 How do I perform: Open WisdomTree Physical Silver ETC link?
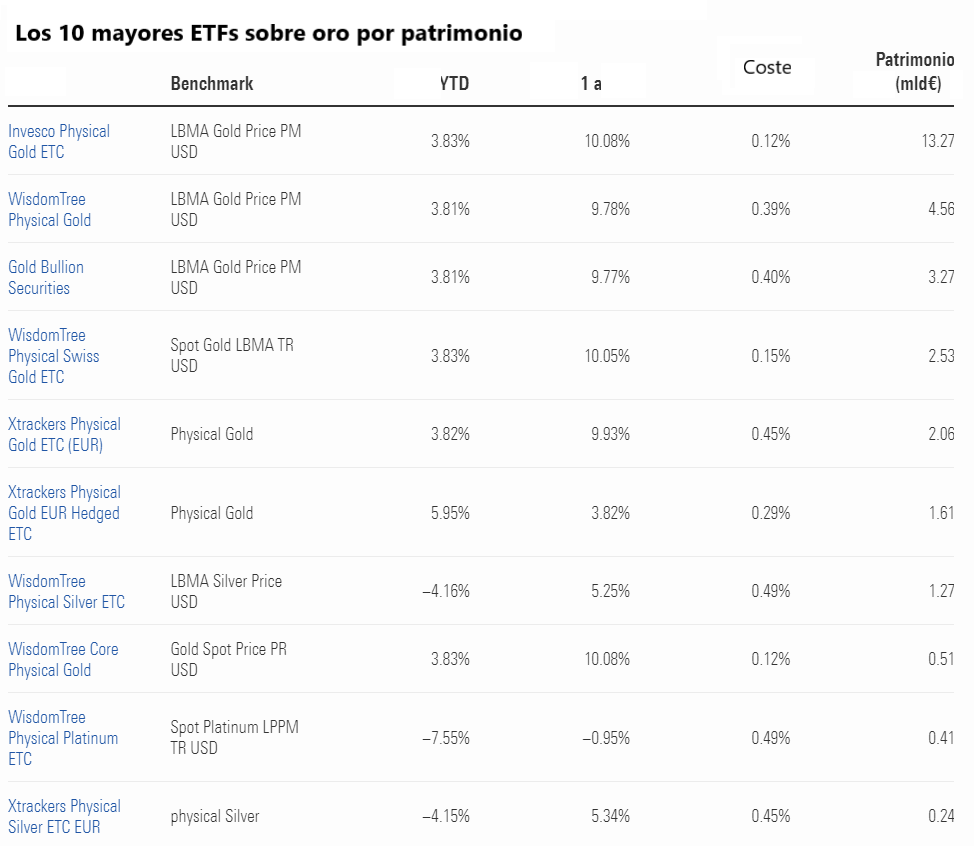[66, 592]
